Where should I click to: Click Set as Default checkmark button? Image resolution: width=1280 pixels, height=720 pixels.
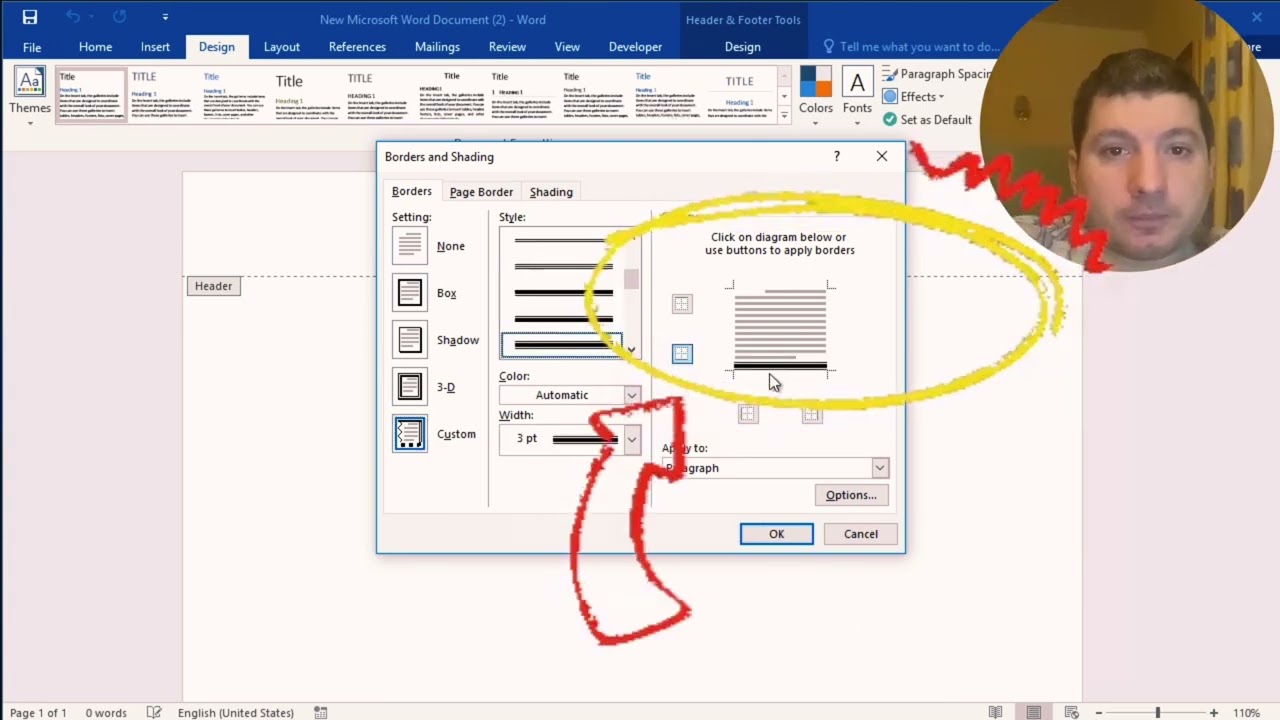(927, 120)
